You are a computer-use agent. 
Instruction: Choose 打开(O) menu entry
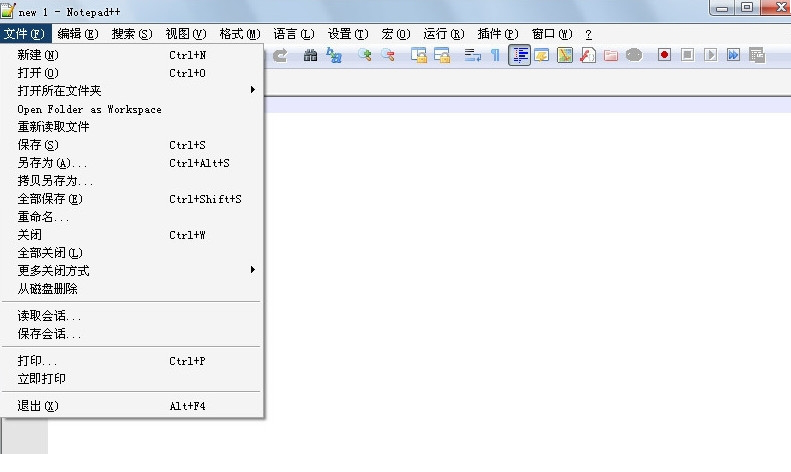[x=132, y=73]
